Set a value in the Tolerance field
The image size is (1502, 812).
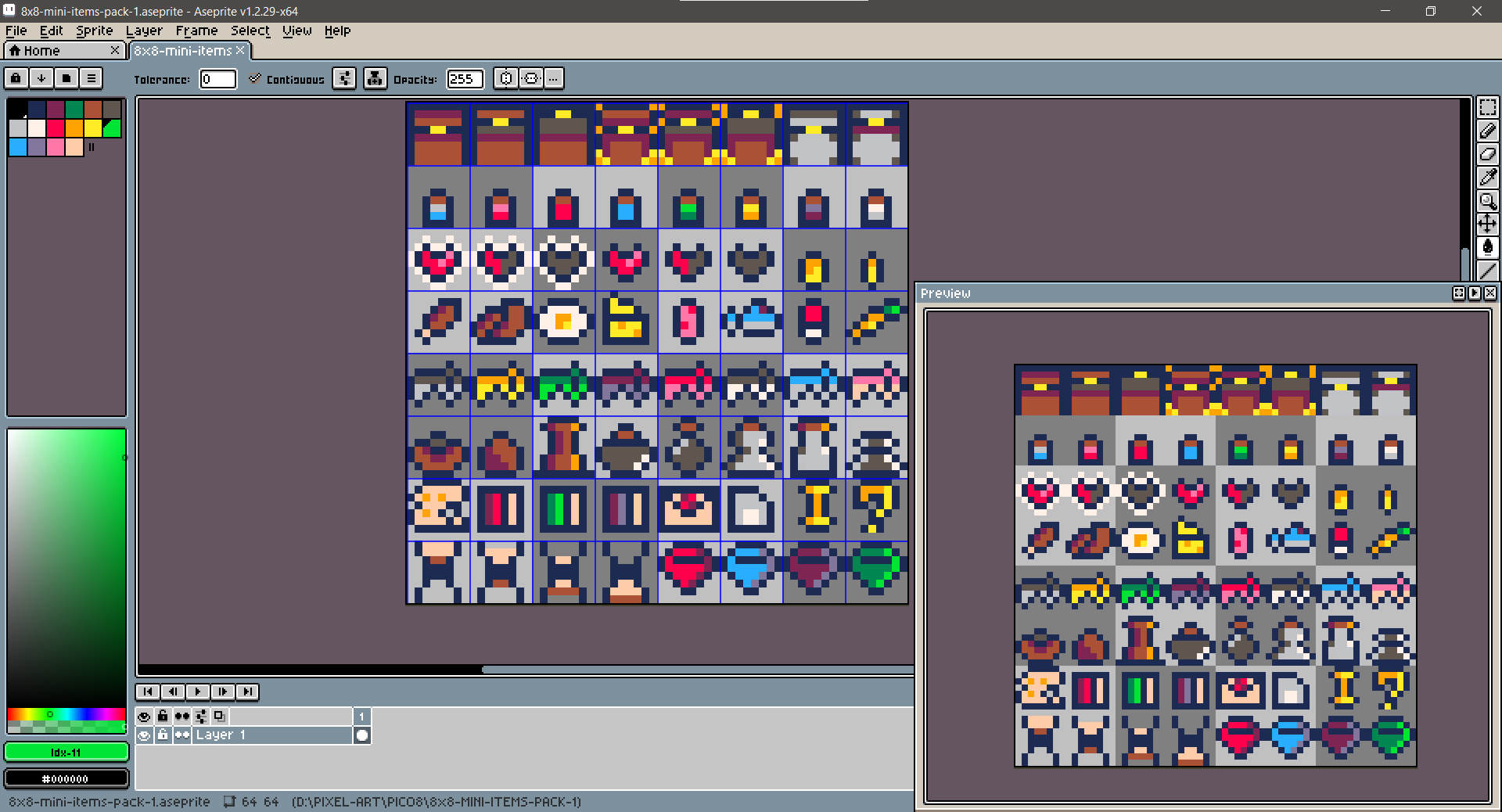pos(217,79)
